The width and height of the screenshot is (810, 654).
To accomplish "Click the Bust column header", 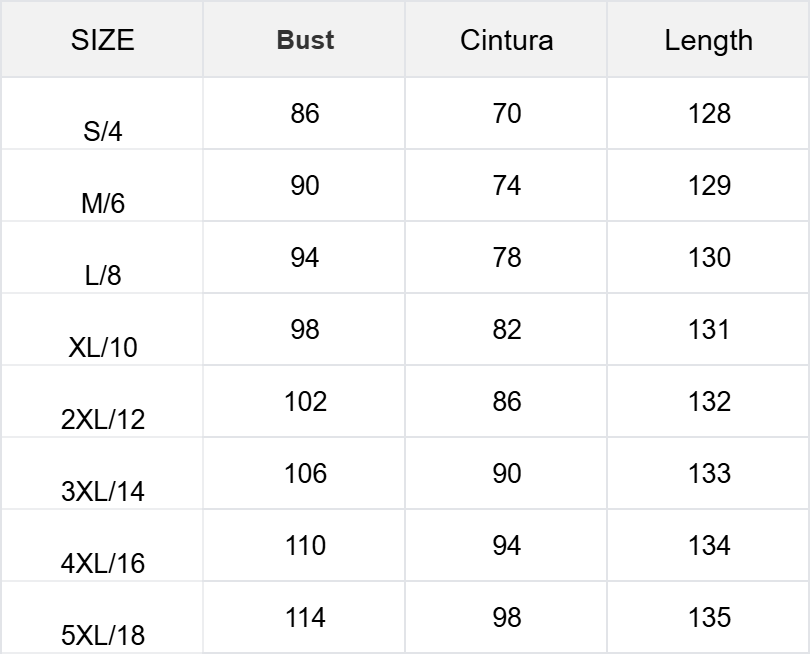I will 305,40.
